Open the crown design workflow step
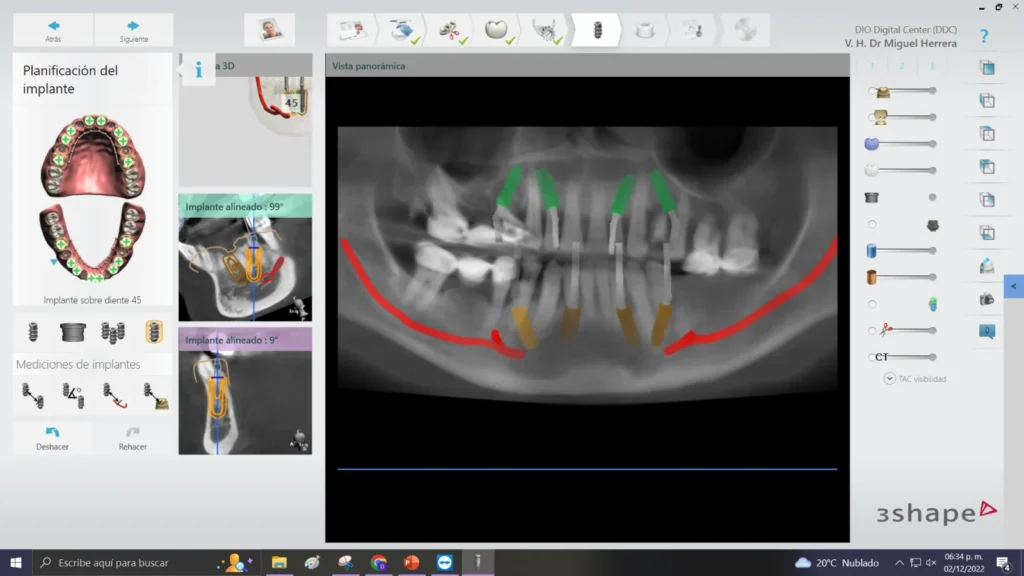 [x=498, y=30]
